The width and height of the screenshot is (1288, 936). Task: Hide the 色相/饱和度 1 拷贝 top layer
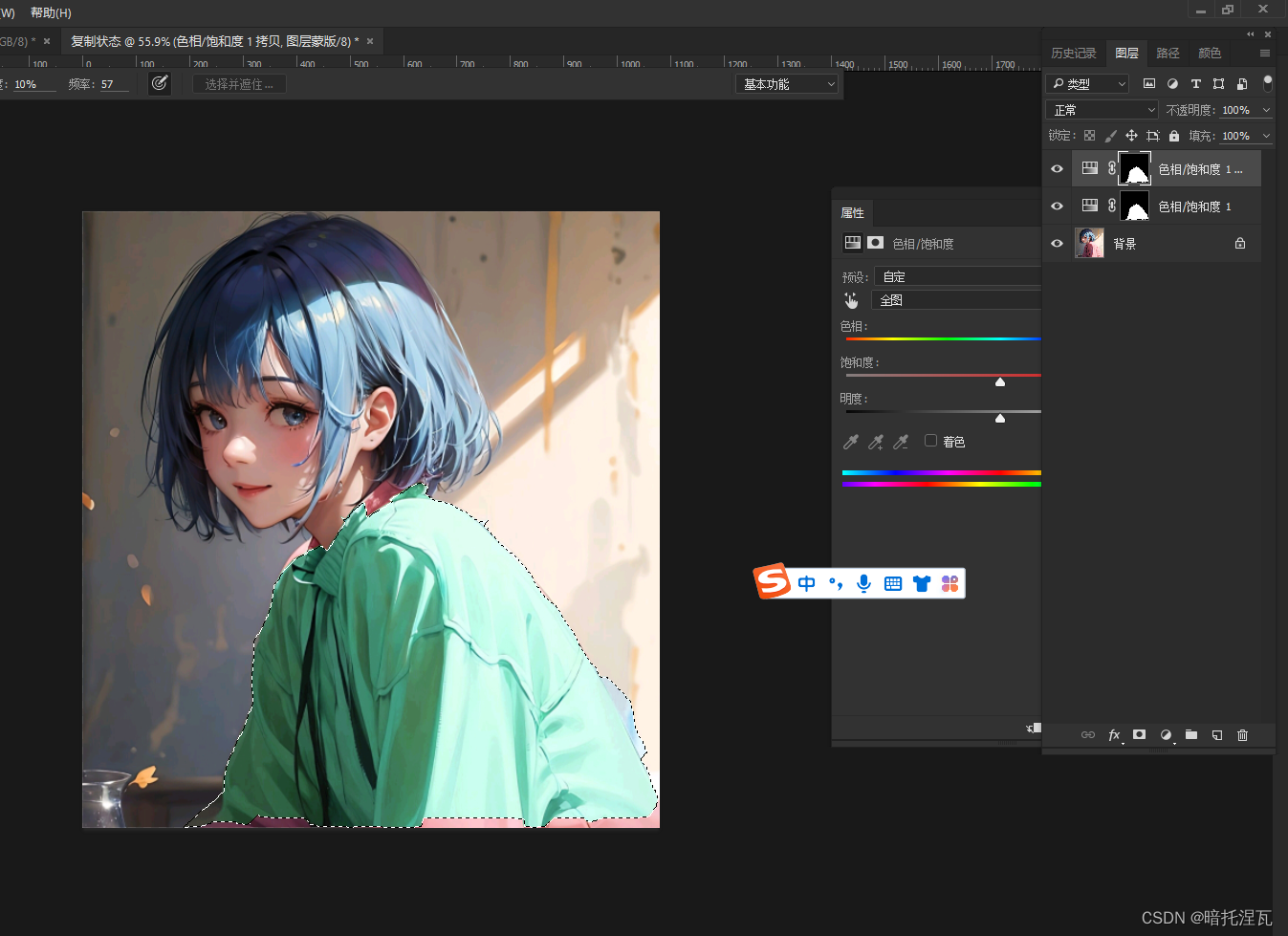(x=1057, y=169)
